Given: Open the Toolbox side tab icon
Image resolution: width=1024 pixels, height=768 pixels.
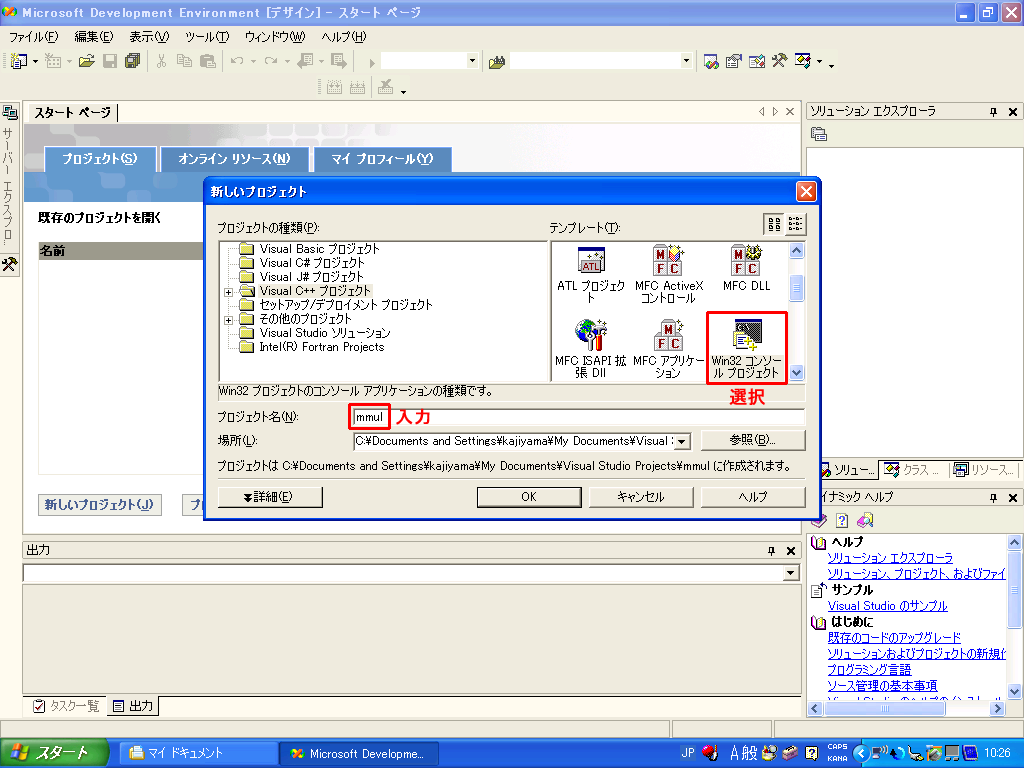Looking at the screenshot, I should click(10, 264).
